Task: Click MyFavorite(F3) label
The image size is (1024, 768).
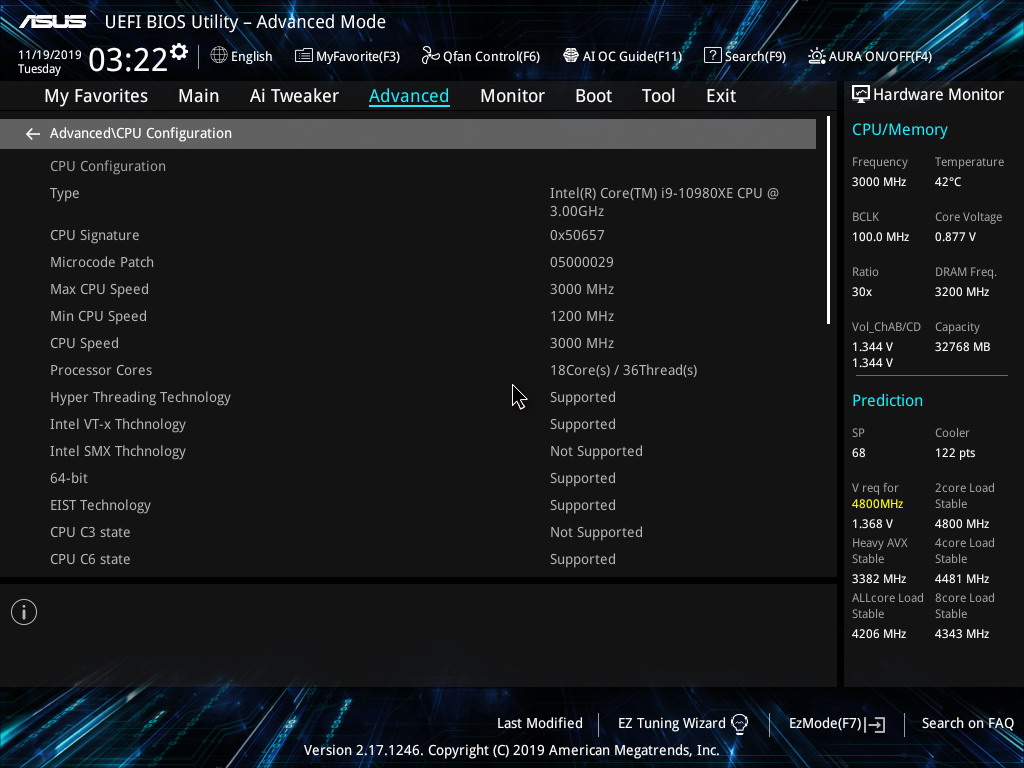Action: (x=358, y=56)
